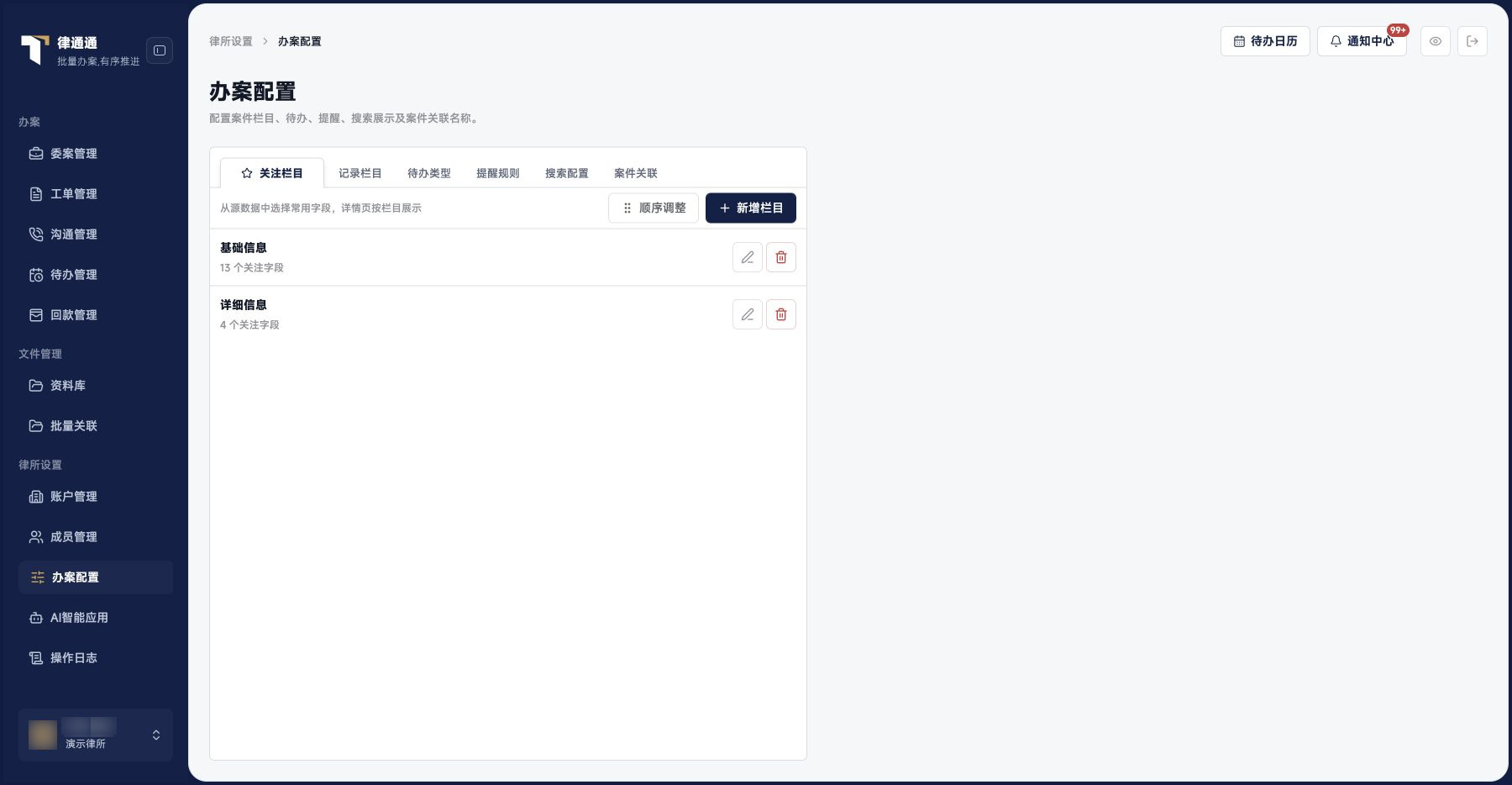Click the 基础信息 row title
This screenshot has width=1512, height=785.
(x=244, y=248)
